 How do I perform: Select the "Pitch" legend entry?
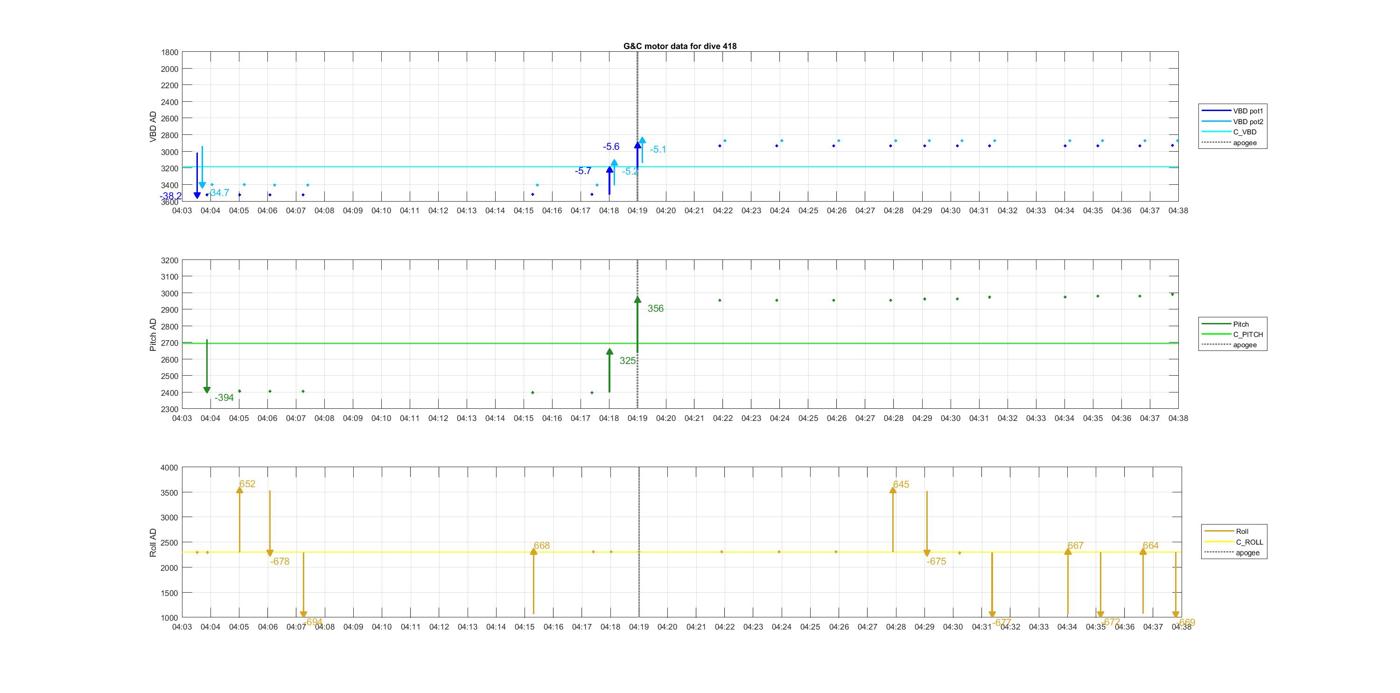coord(1226,324)
